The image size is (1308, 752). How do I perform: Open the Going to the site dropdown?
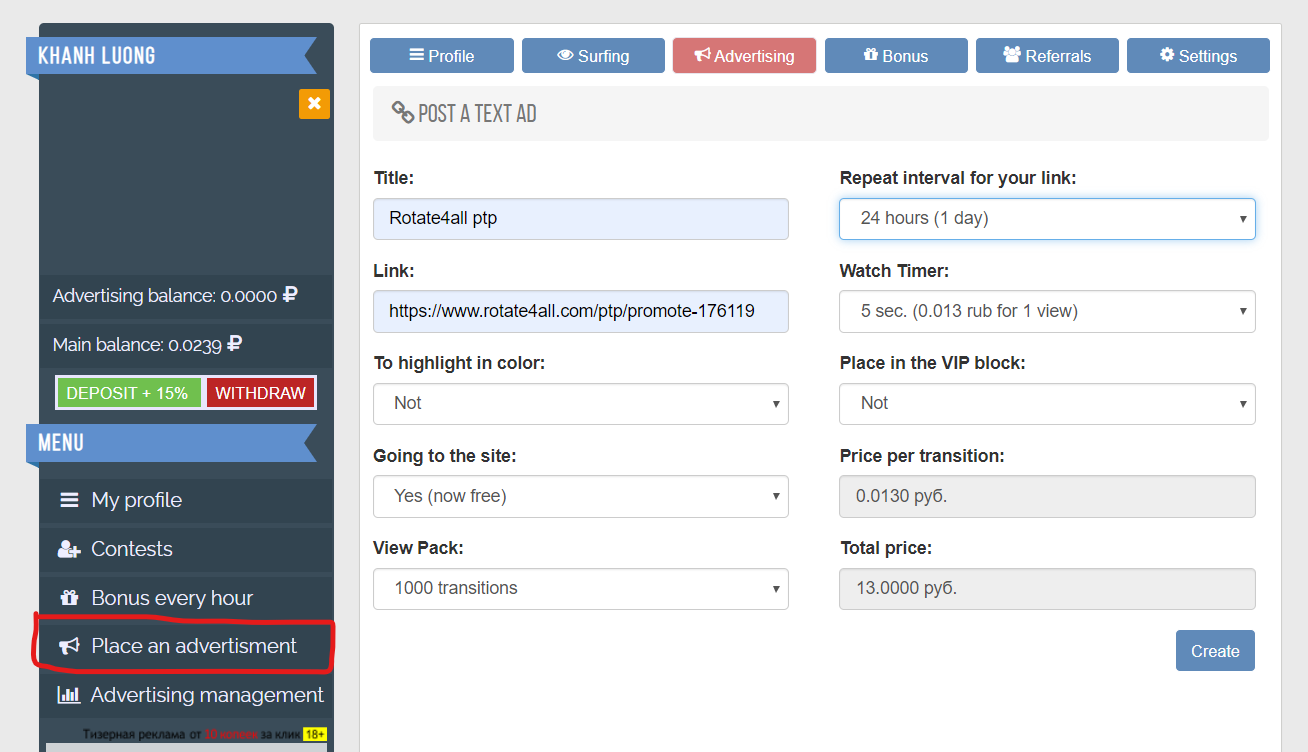580,497
